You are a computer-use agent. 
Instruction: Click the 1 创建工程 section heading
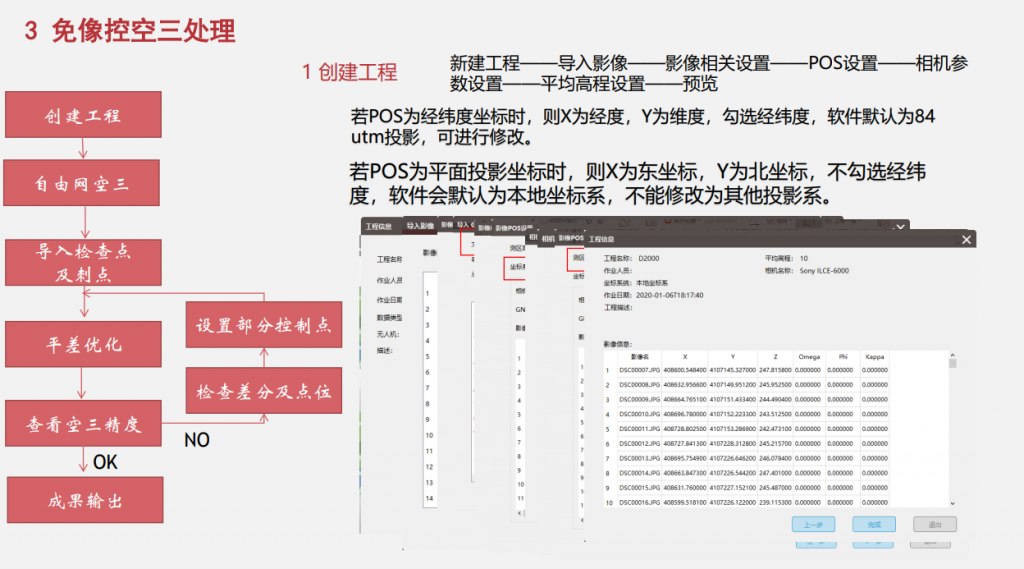[349, 72]
